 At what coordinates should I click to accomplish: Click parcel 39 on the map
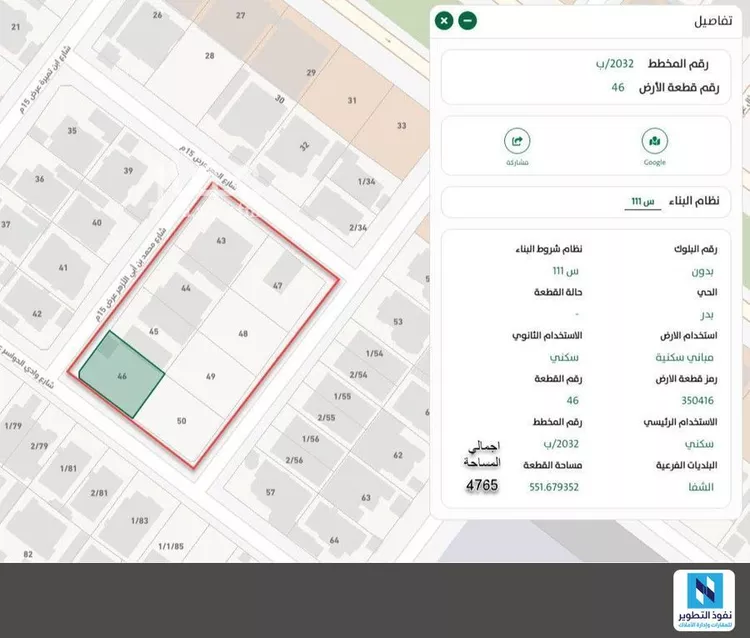[x=128, y=171]
